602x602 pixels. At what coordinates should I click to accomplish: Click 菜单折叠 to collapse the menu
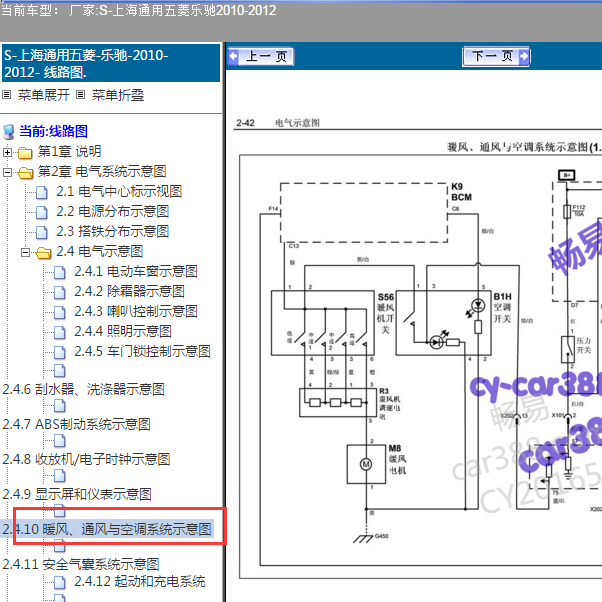(117, 95)
